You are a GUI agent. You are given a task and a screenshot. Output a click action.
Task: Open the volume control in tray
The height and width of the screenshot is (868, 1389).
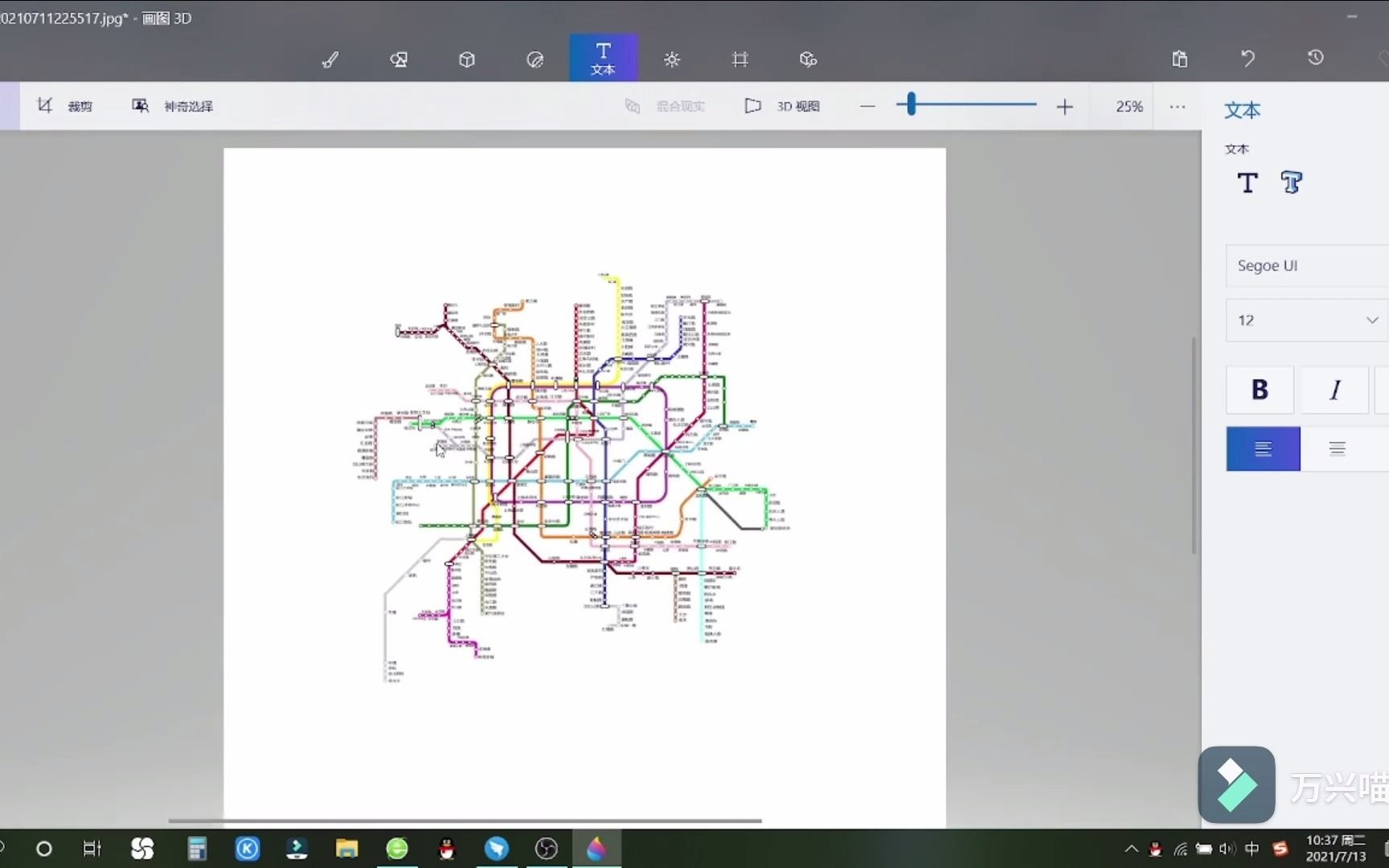coord(1227,849)
